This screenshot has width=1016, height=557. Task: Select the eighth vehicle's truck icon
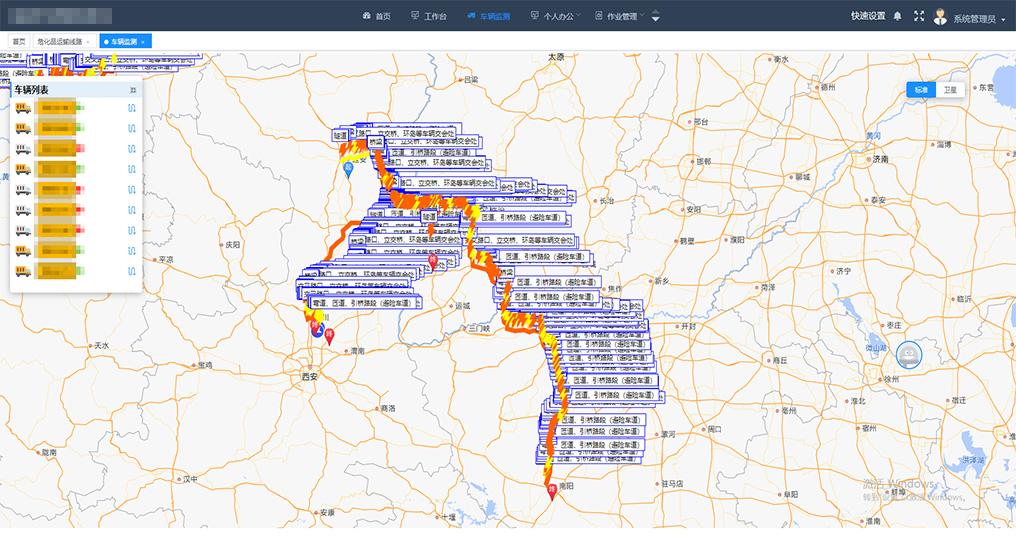pos(23,251)
